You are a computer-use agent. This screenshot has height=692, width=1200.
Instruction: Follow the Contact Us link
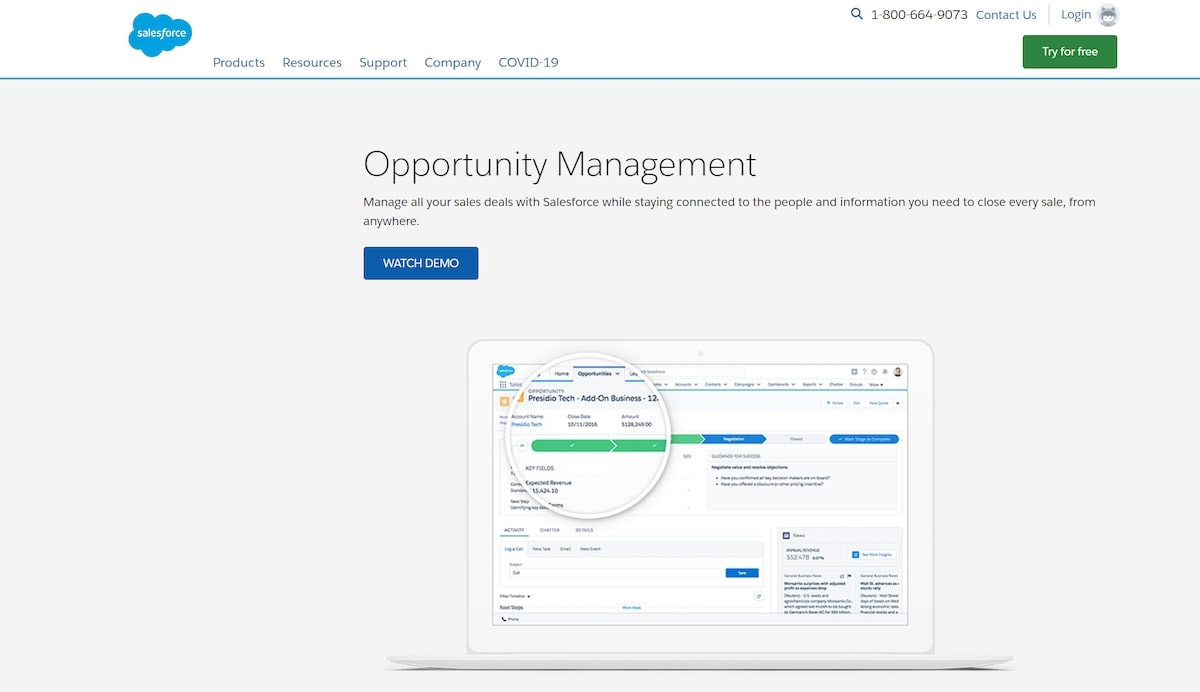click(1006, 15)
